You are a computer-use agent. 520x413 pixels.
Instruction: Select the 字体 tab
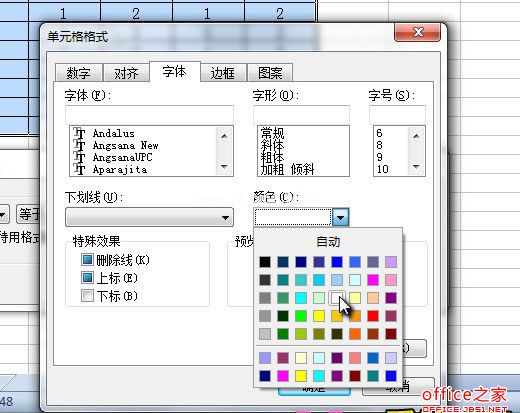[175, 71]
